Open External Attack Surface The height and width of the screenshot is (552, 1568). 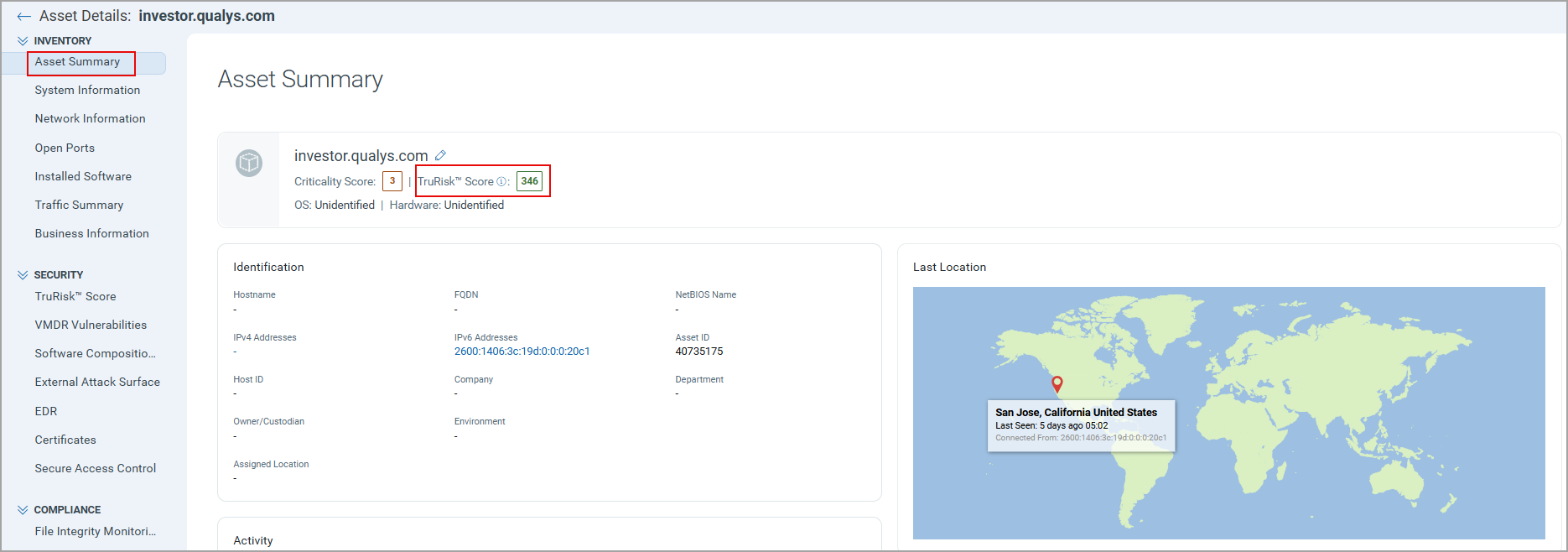pos(97,382)
